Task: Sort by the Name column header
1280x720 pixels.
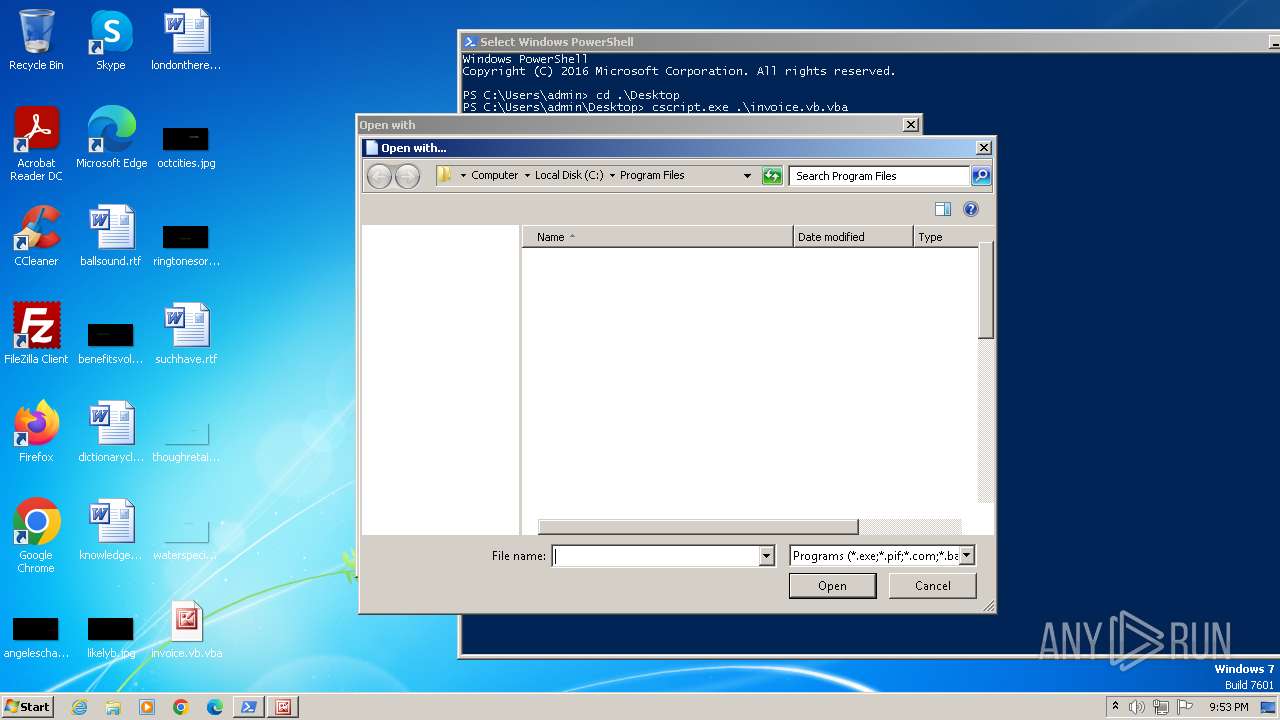Action: click(658, 237)
